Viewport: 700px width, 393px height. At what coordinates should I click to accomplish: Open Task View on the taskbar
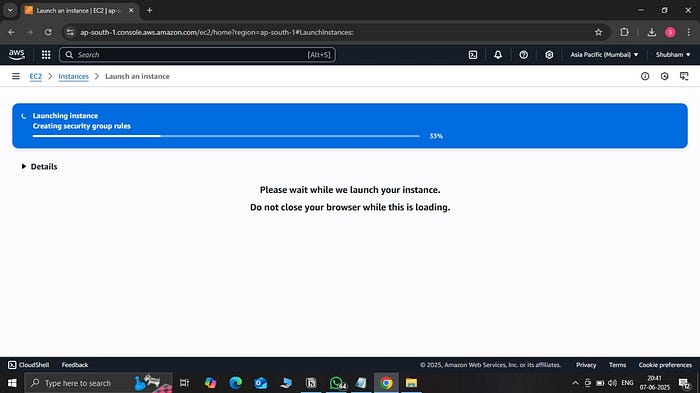[184, 383]
